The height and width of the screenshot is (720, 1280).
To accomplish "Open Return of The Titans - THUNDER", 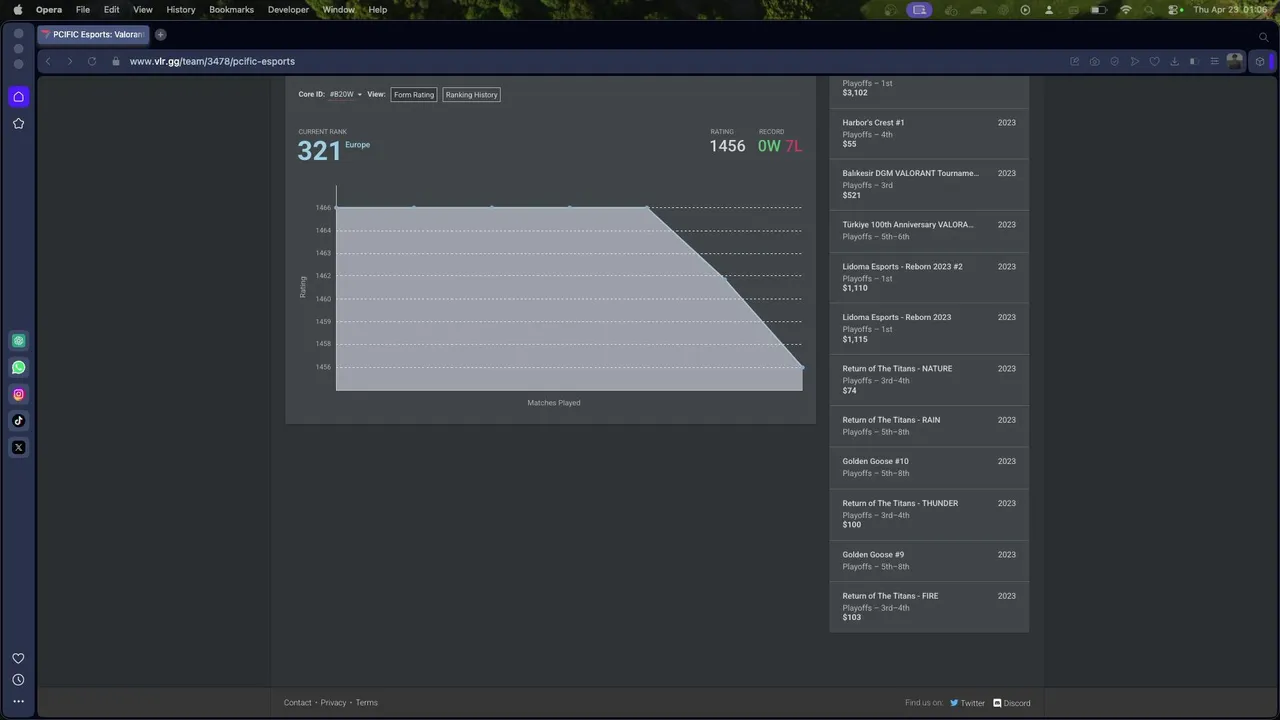I will coord(929,514).
